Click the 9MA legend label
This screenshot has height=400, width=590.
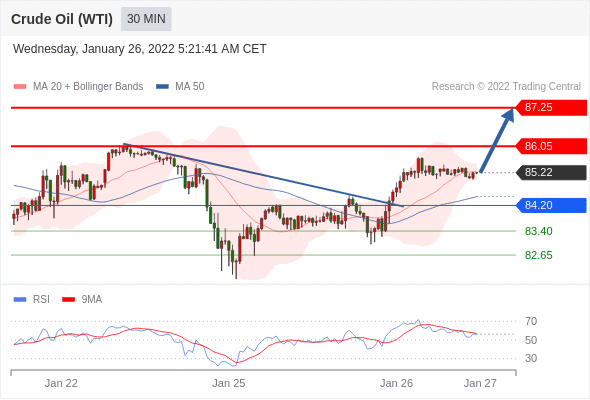92,300
